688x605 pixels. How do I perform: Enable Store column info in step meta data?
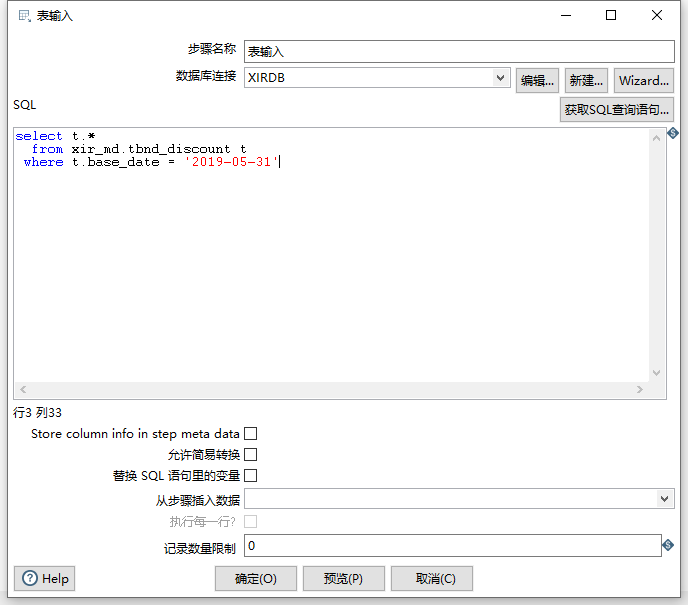click(x=251, y=433)
